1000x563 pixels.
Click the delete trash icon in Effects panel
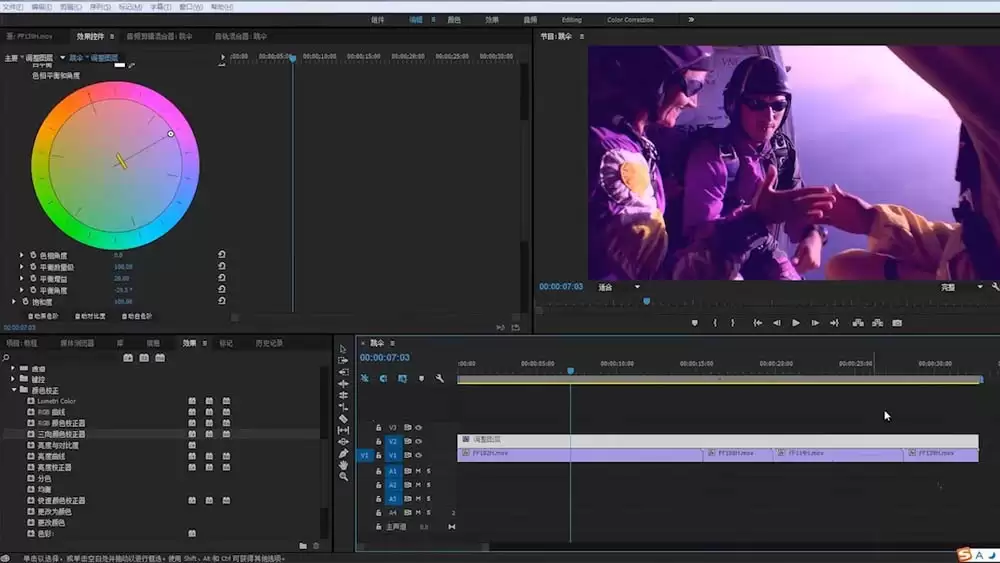(316, 546)
